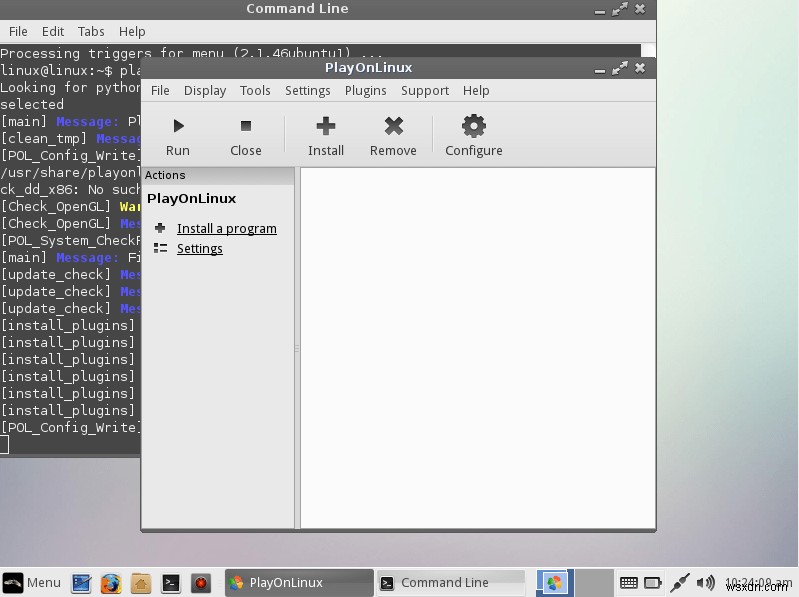The width and height of the screenshot is (799, 597).
Task: Open the Display menu
Action: [x=205, y=90]
